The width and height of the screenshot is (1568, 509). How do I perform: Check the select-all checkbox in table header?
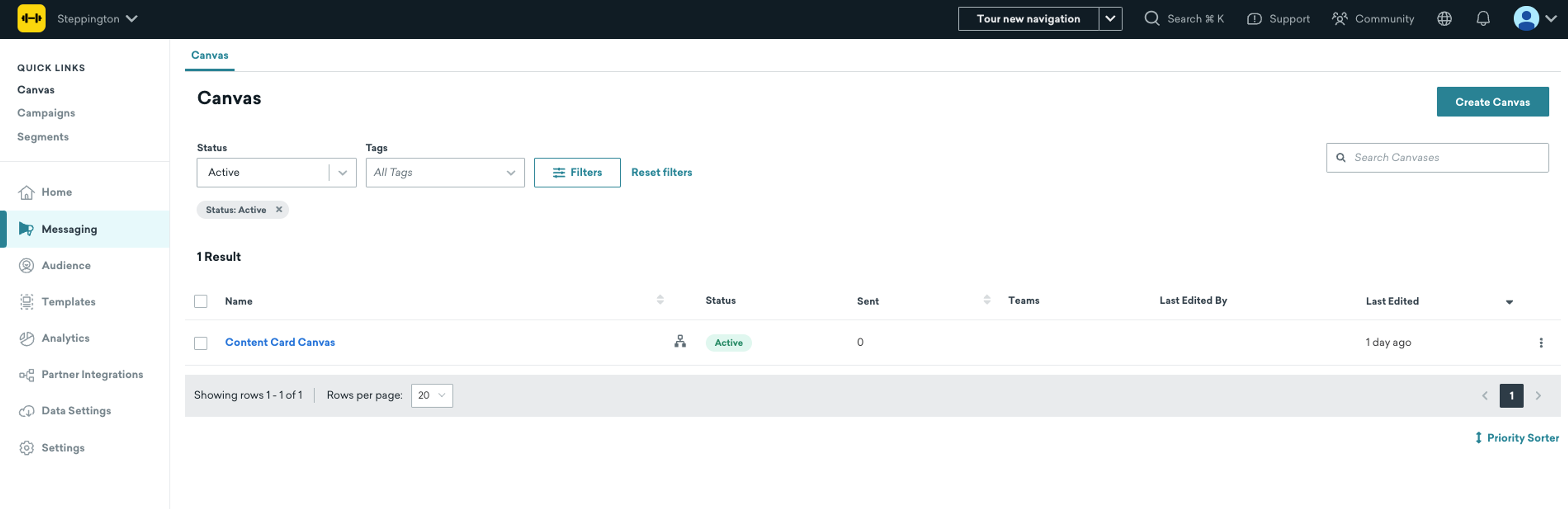click(201, 302)
